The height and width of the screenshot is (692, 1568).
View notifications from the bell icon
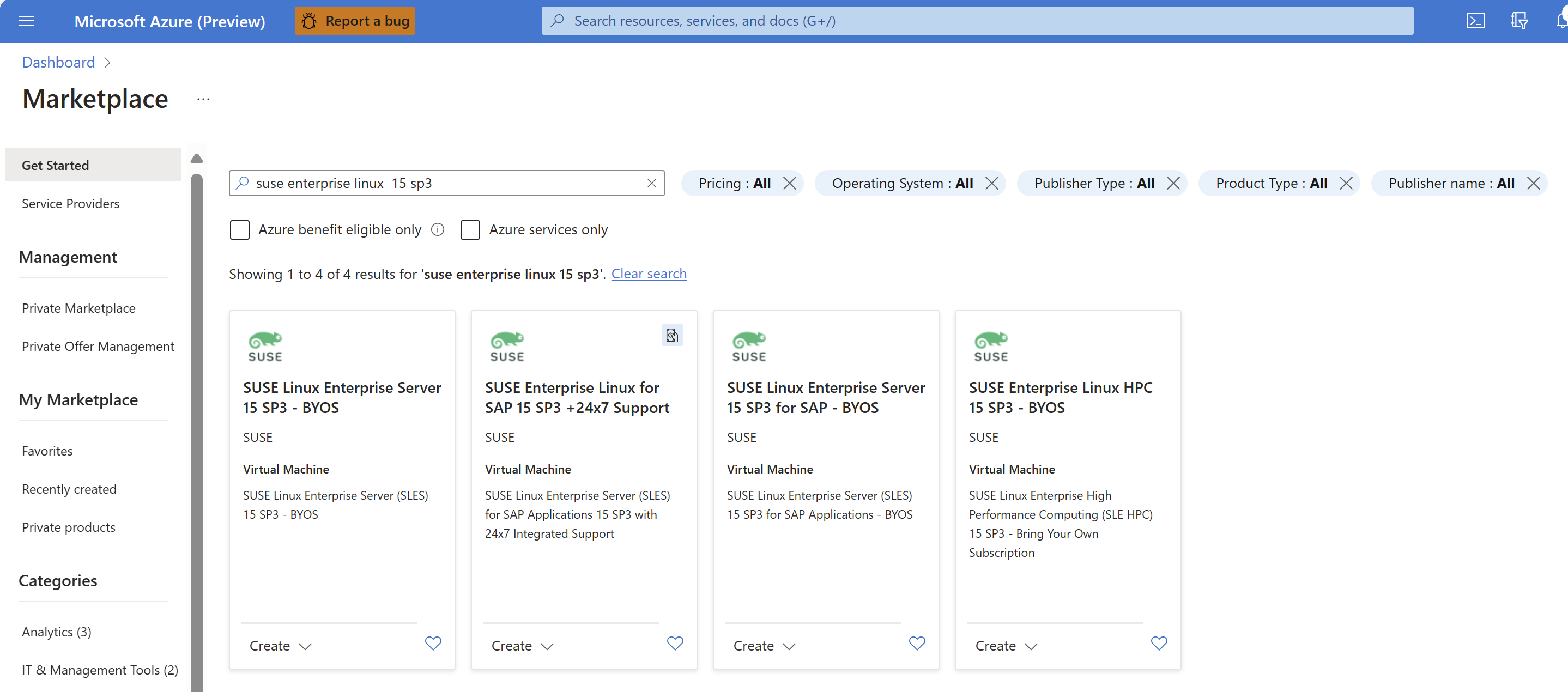(x=1560, y=20)
